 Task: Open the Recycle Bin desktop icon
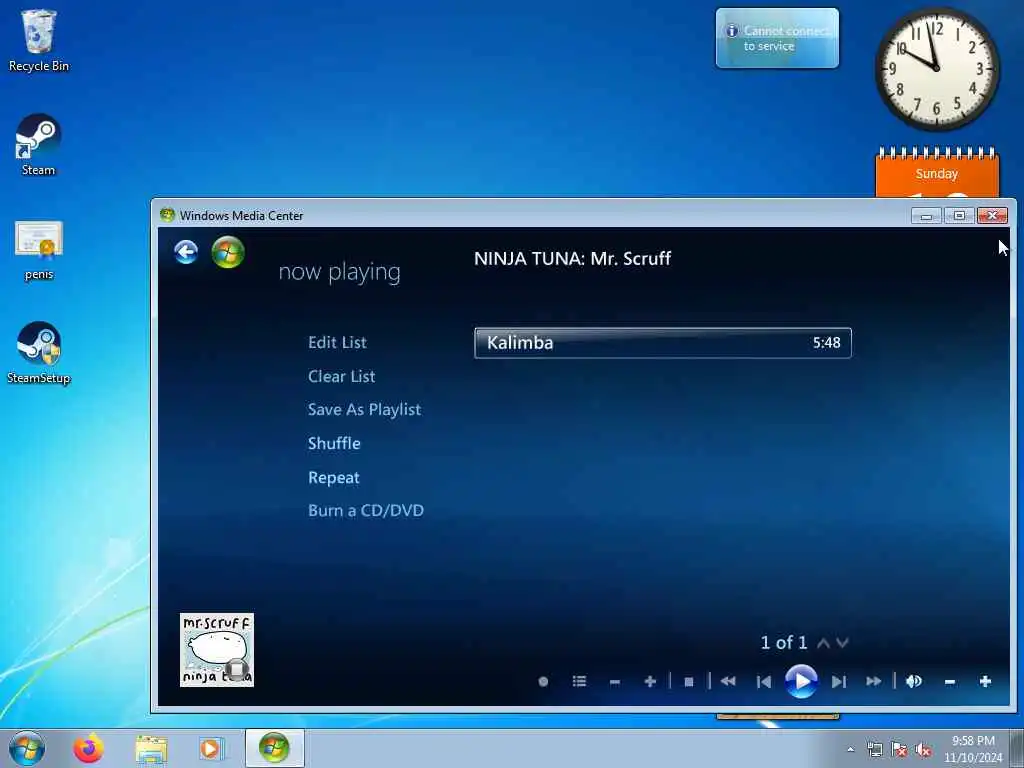click(39, 40)
